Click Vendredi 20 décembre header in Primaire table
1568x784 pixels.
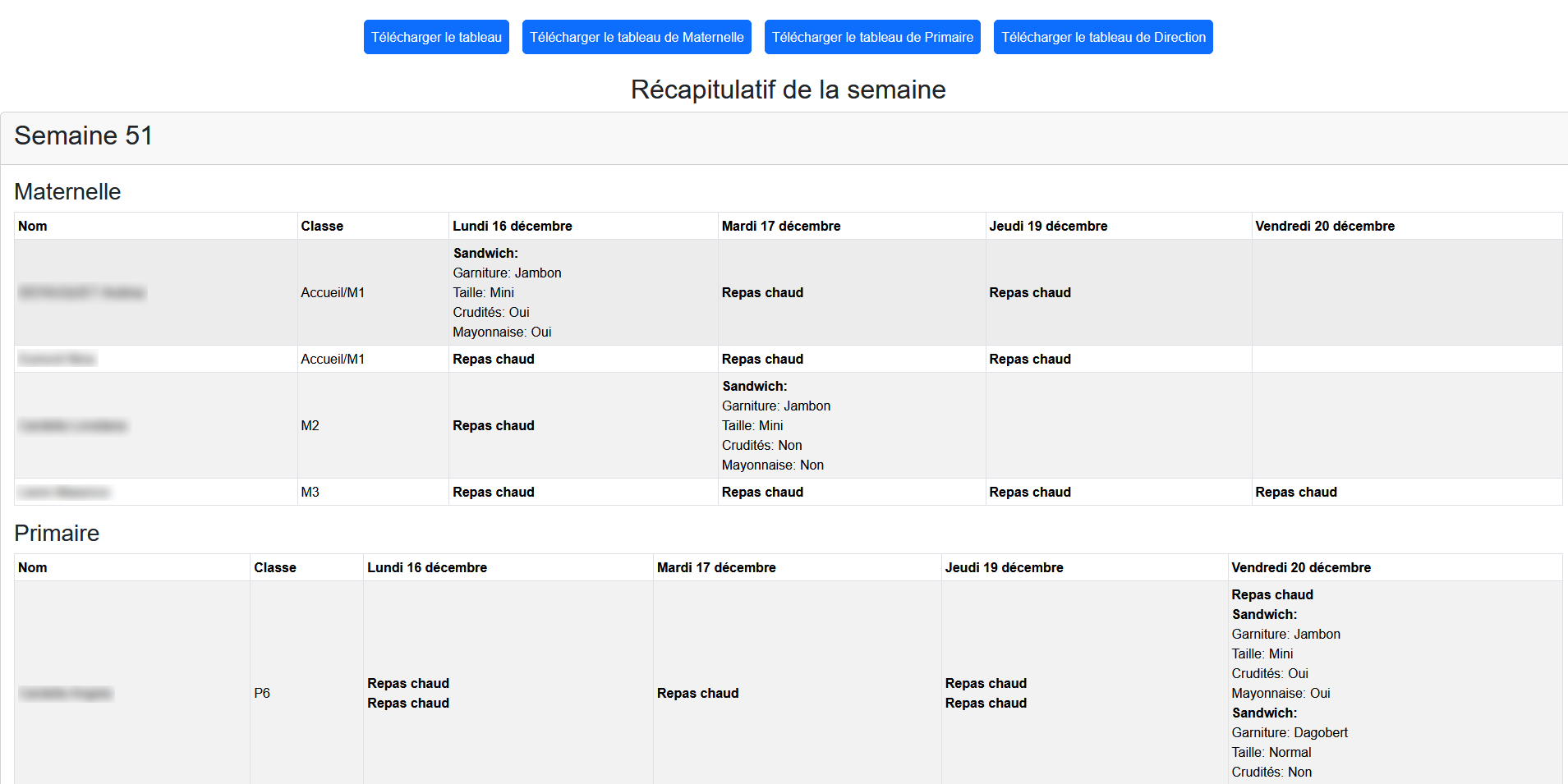click(1301, 568)
